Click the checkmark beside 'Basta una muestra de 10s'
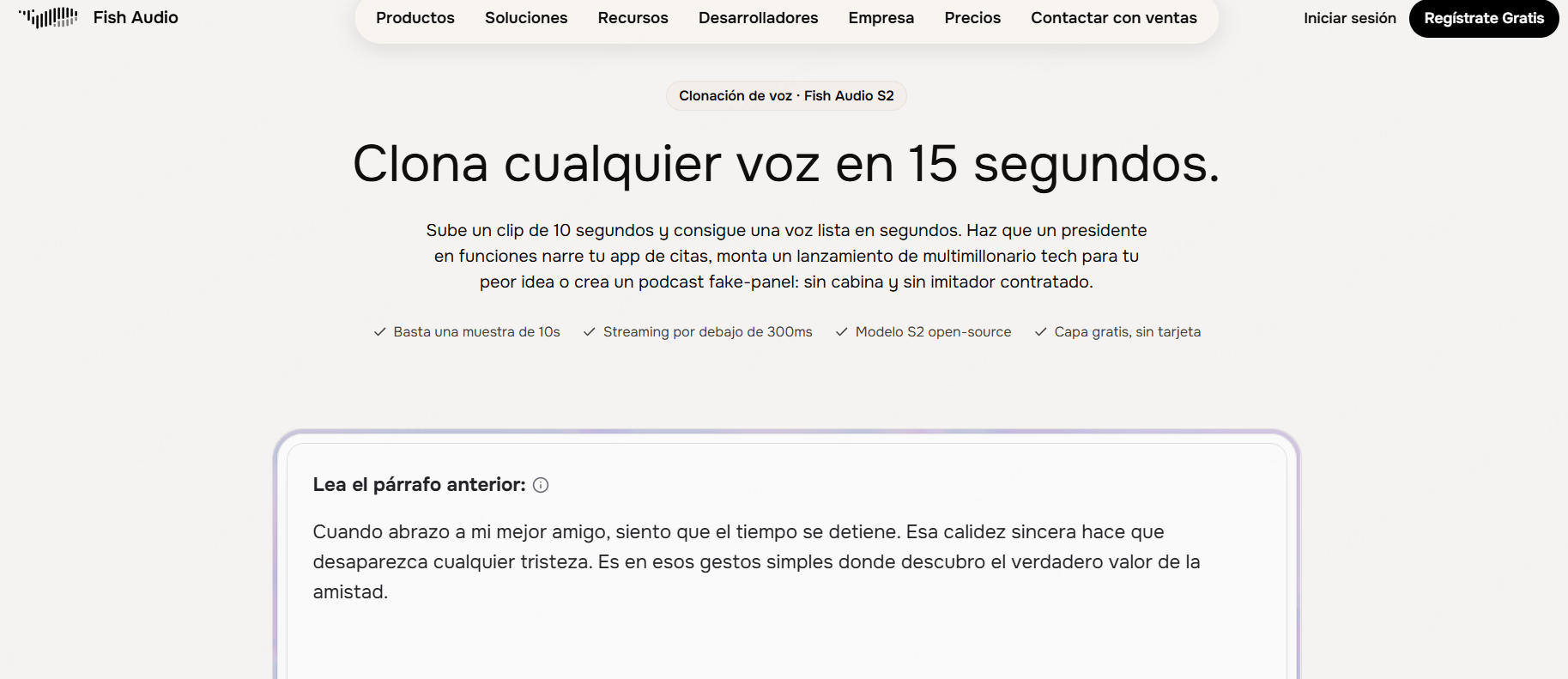 click(x=379, y=332)
